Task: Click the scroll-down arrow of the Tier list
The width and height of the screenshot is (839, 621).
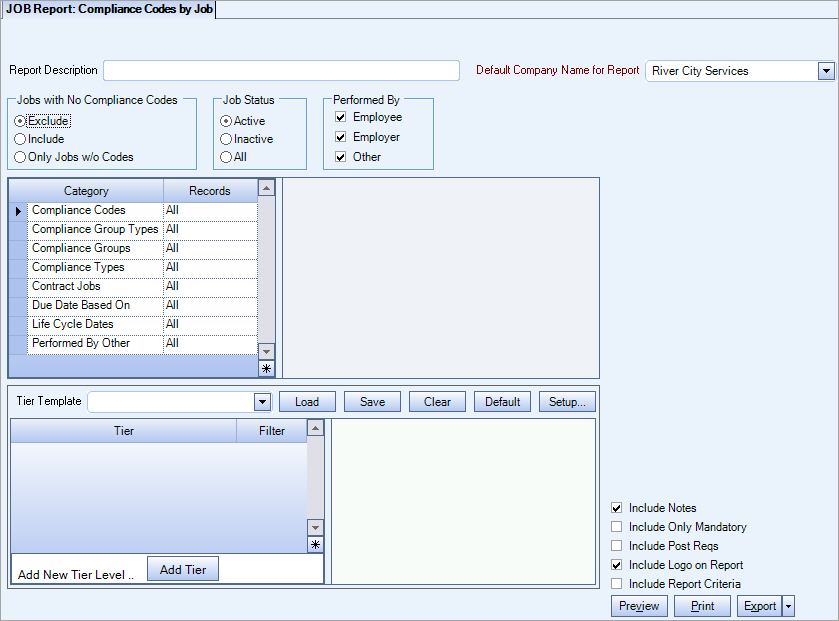Action: (x=316, y=527)
